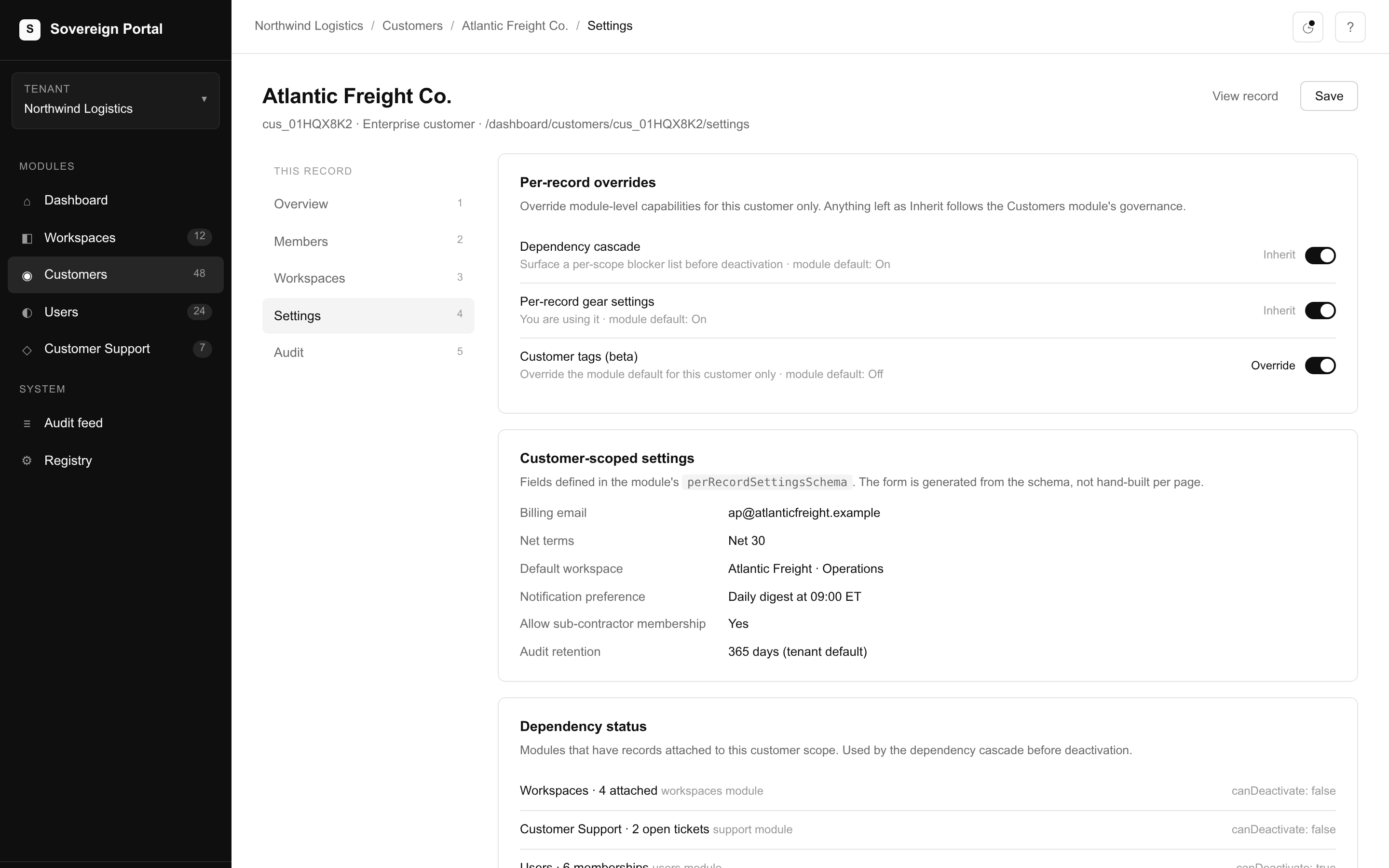Click the View record link
The width and height of the screenshot is (1389, 868).
[x=1244, y=96]
